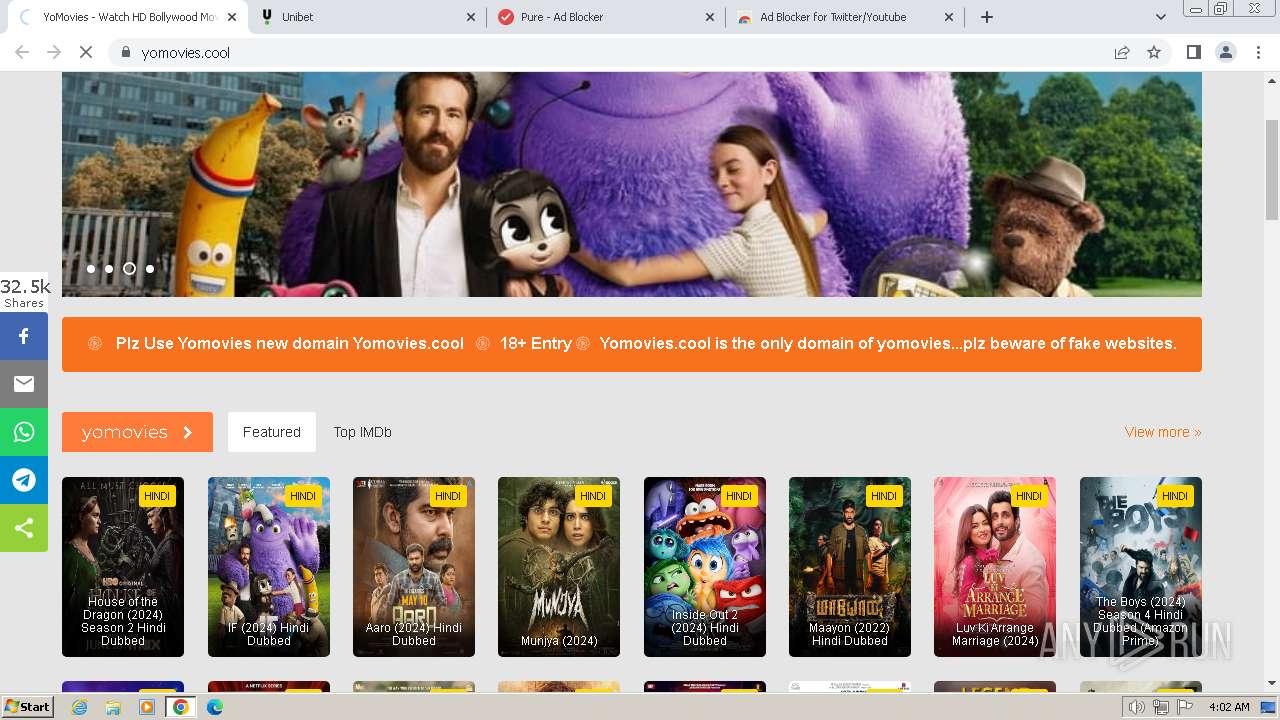Share via the email envelope icon
1280x720 pixels.
click(24, 384)
